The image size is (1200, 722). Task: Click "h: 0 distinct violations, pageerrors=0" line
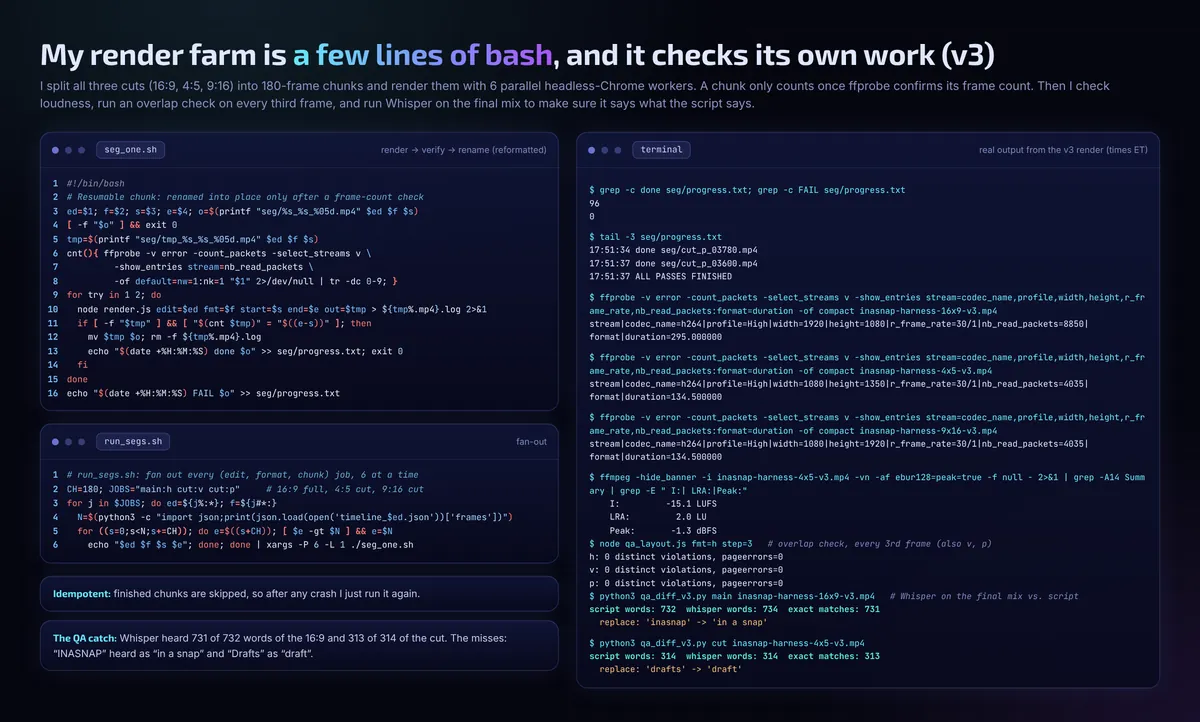tap(687, 556)
